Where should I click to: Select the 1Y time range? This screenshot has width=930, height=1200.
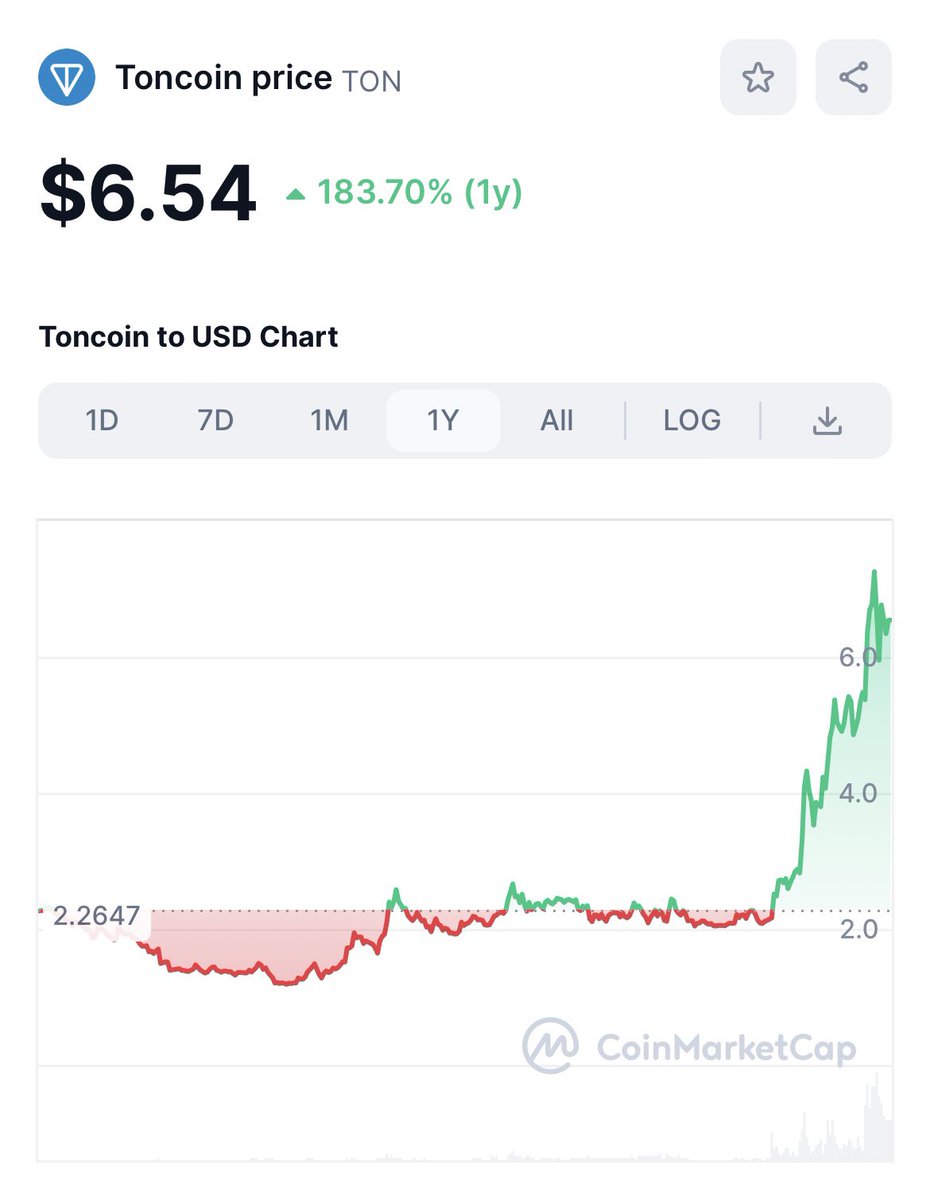[443, 421]
